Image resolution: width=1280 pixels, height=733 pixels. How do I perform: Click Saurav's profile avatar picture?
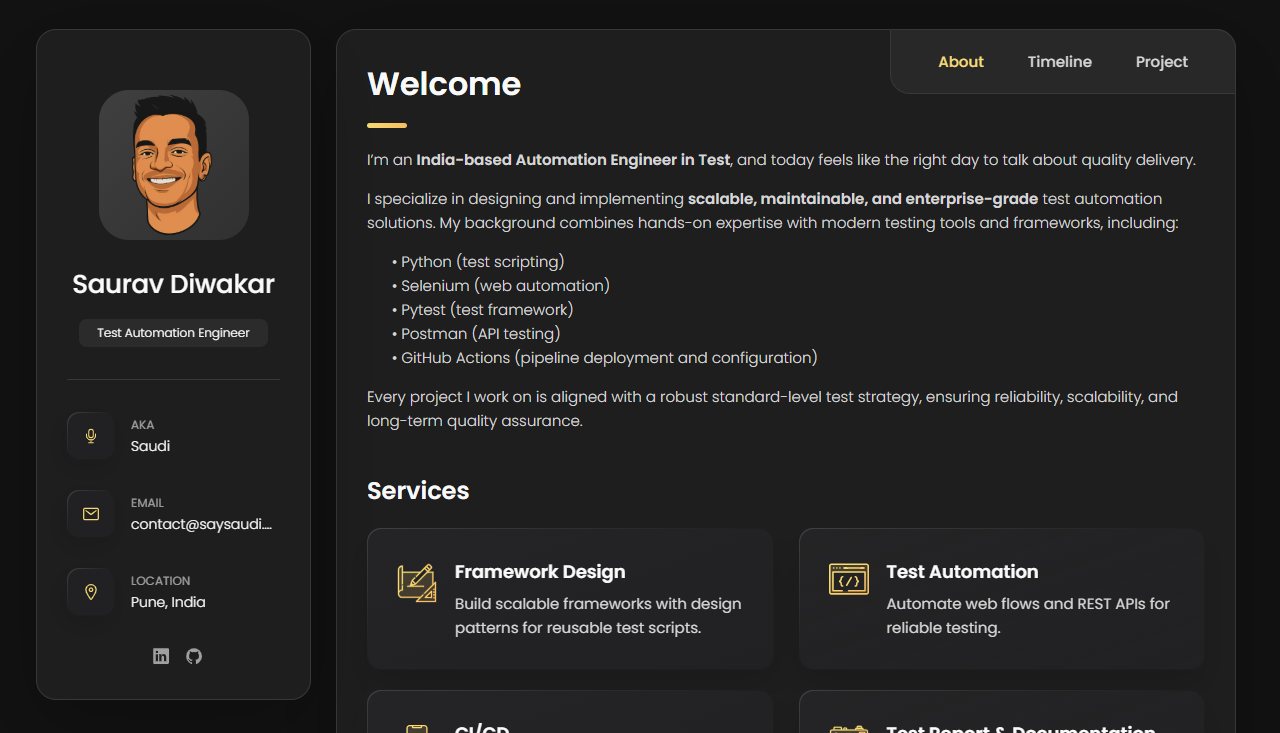coord(173,164)
